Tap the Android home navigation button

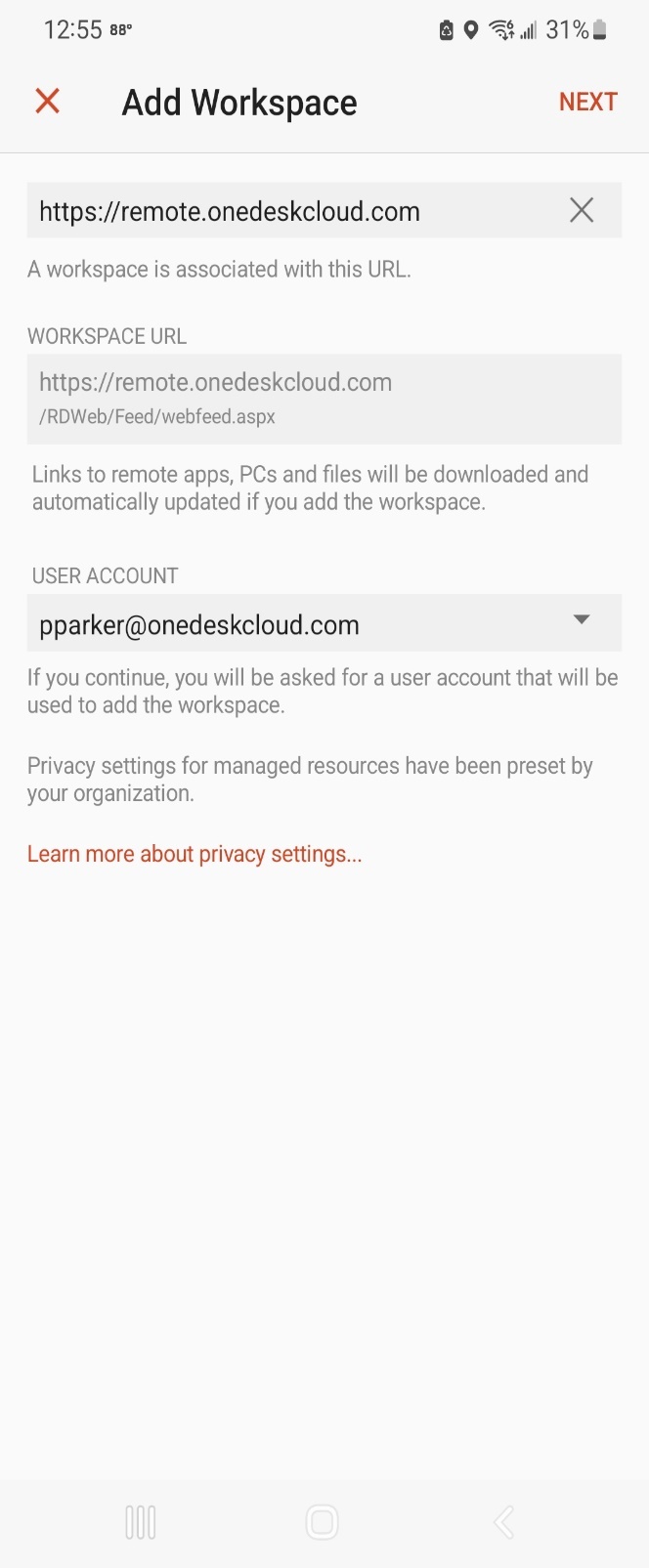point(322,1522)
